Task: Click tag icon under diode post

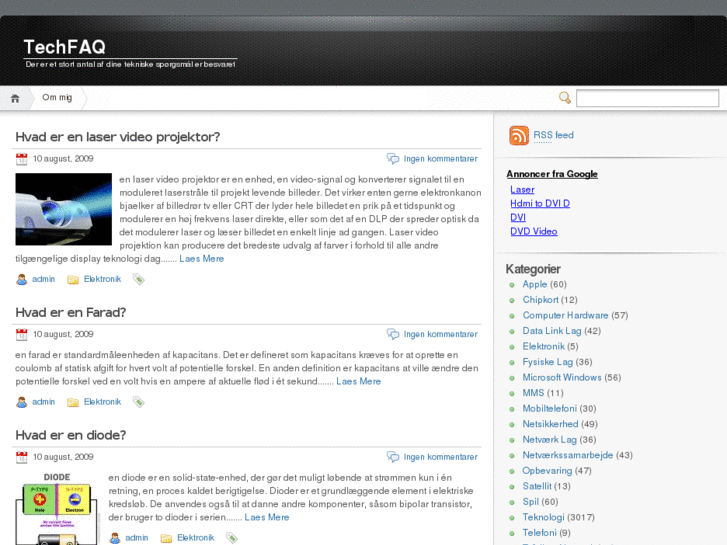Action: [x=232, y=538]
